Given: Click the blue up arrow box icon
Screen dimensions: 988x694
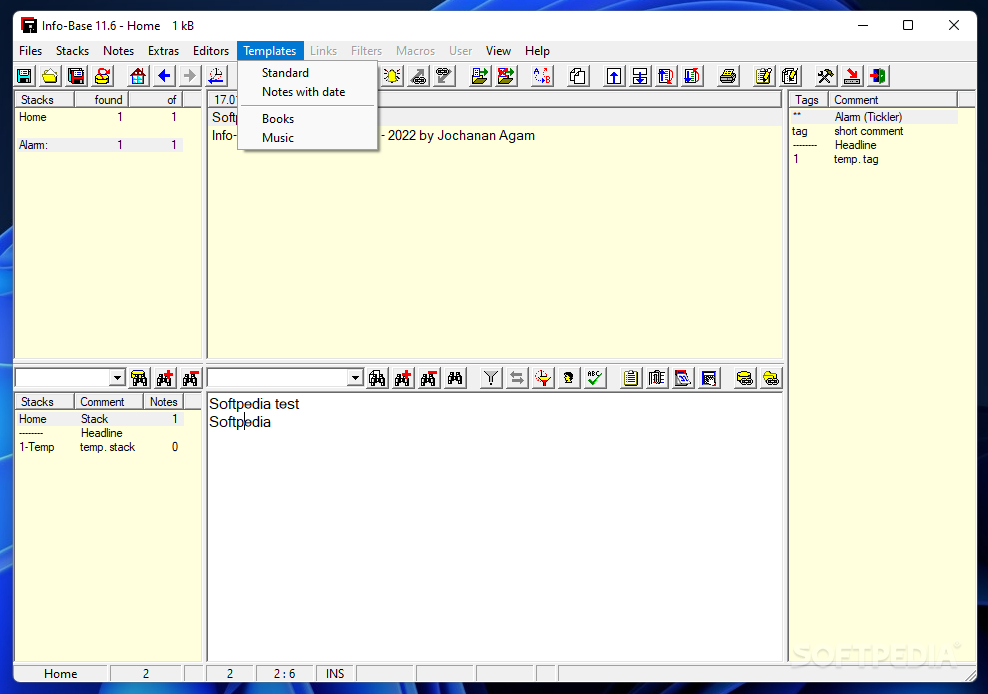Looking at the screenshot, I should (614, 76).
